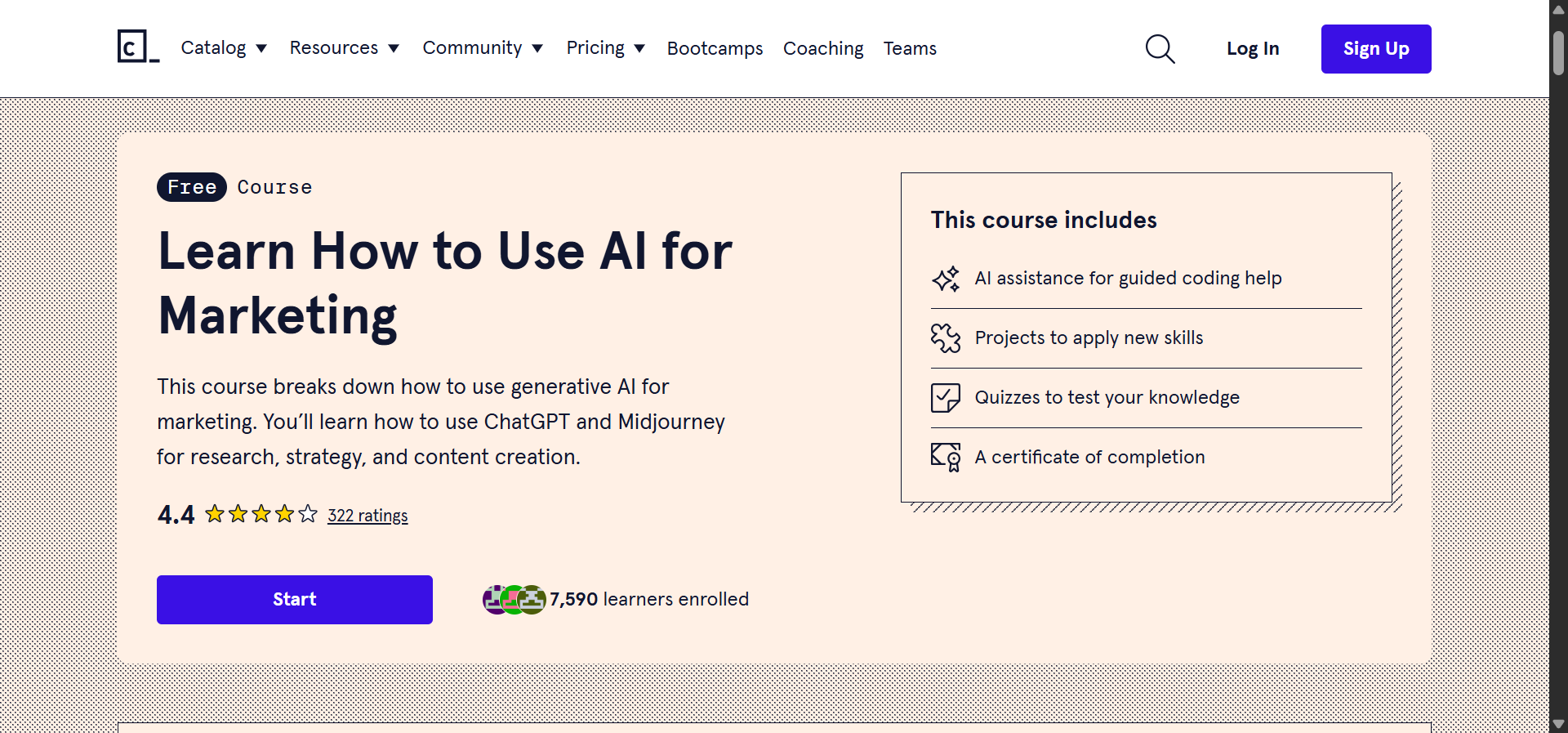1568x733 pixels.
Task: Open the 322 ratings link
Action: (x=367, y=516)
